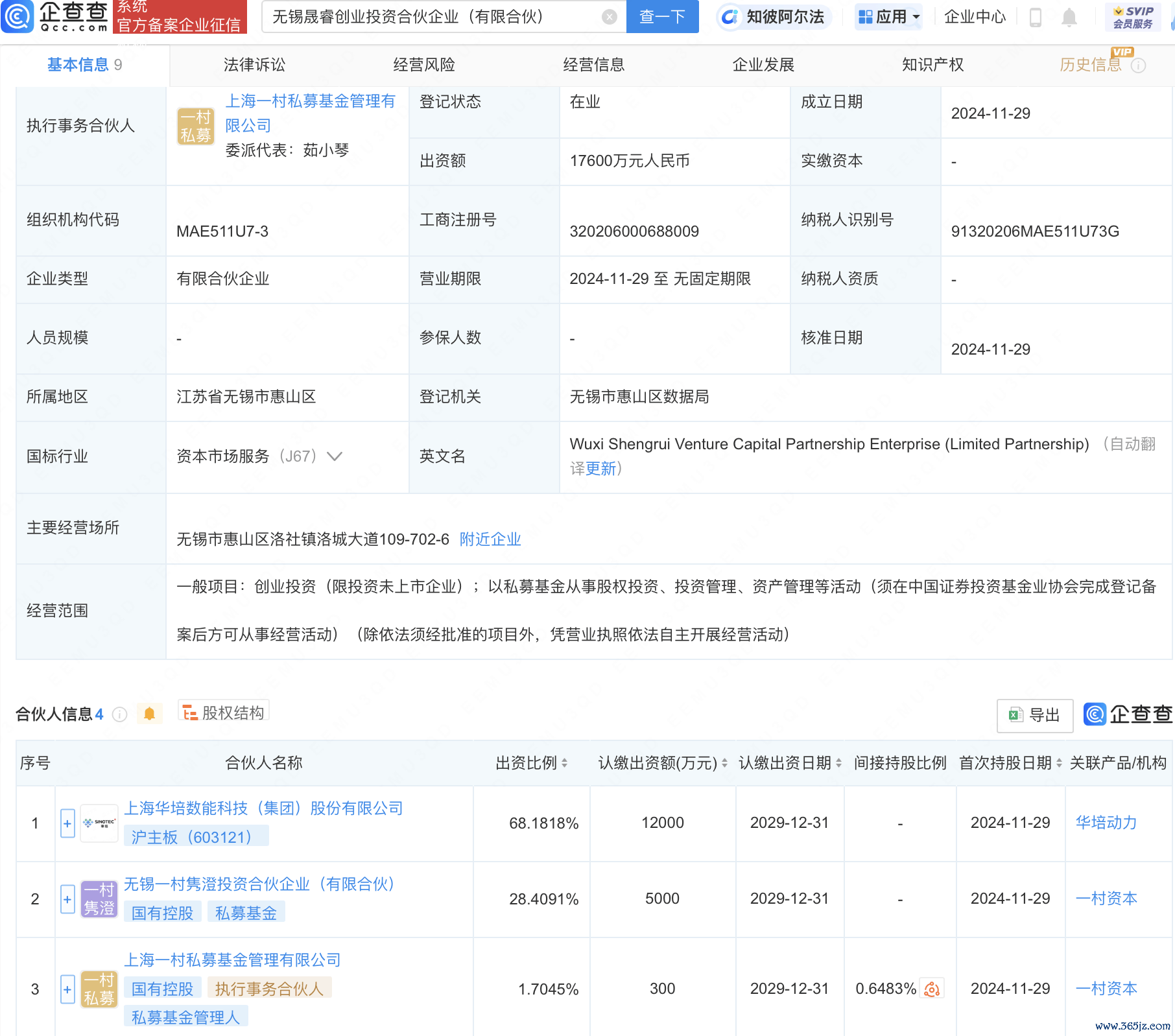The width and height of the screenshot is (1175, 1036).
Task: Open 一村资本 link in row 2
Action: pos(1106,899)
